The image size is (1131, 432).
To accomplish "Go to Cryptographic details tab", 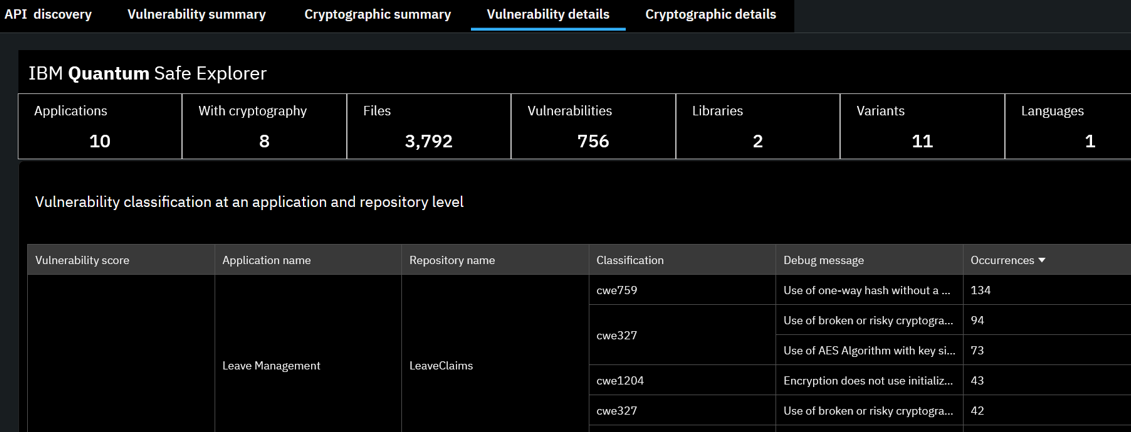I will pyautogui.click(x=710, y=15).
